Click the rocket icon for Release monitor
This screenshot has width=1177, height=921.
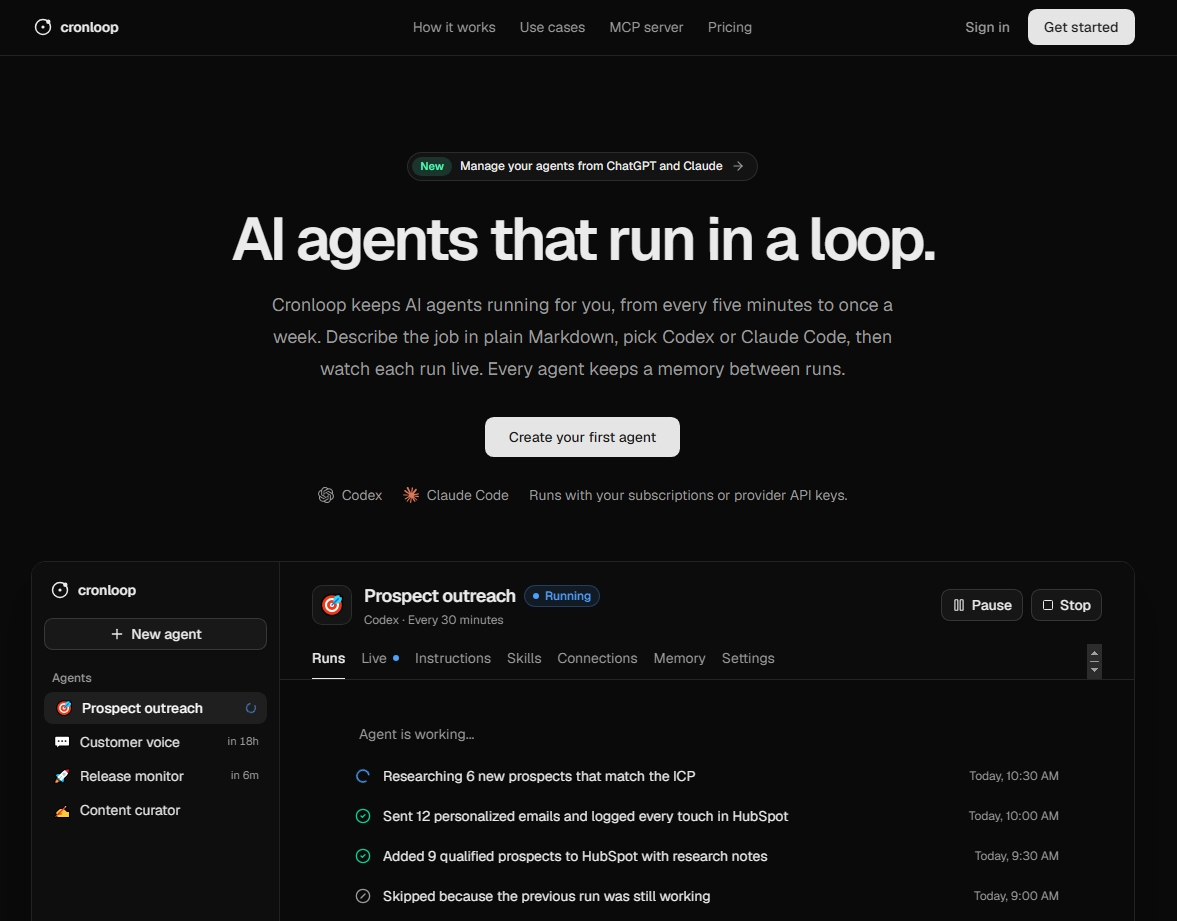tap(62, 776)
